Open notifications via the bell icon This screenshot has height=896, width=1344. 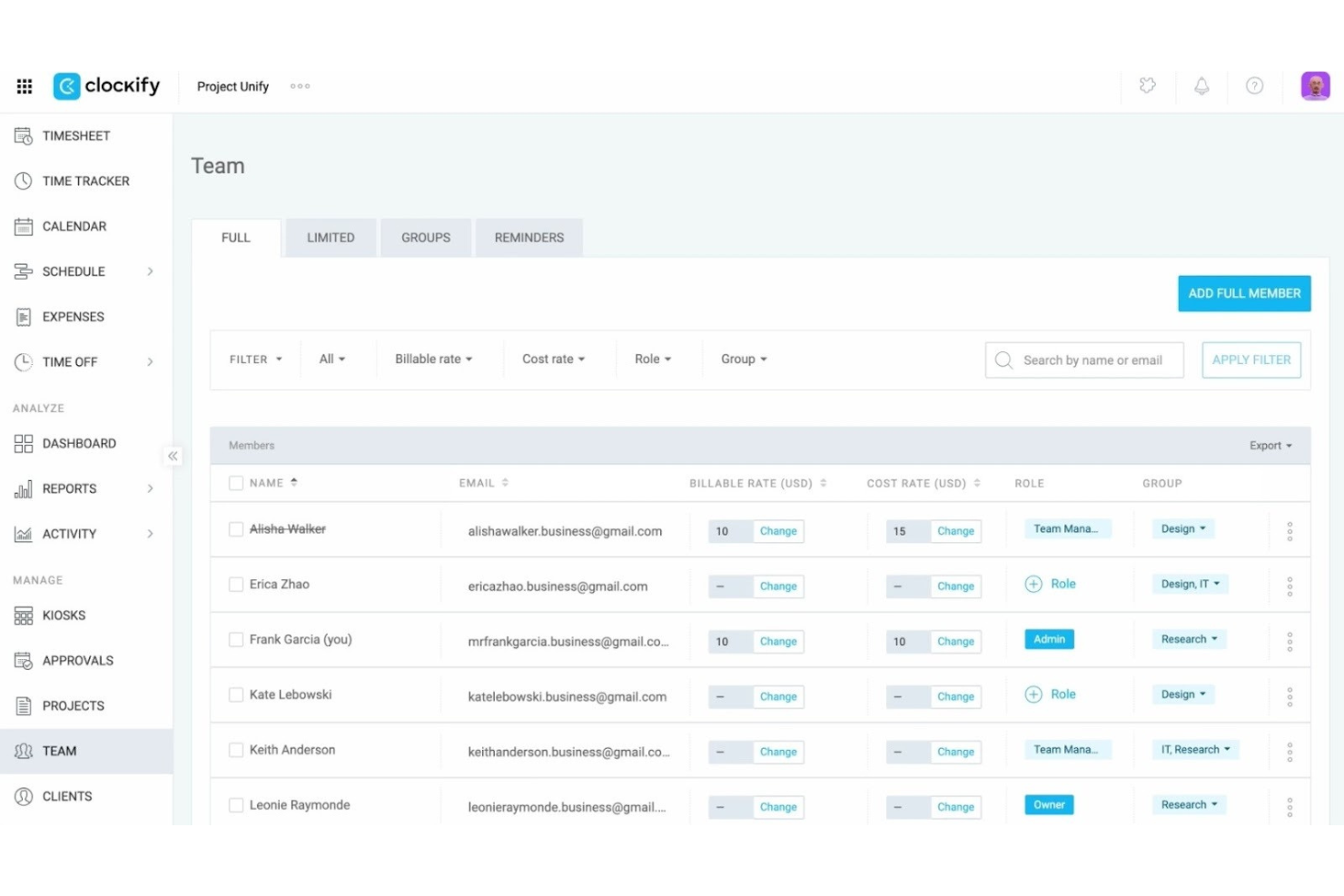tap(1201, 85)
